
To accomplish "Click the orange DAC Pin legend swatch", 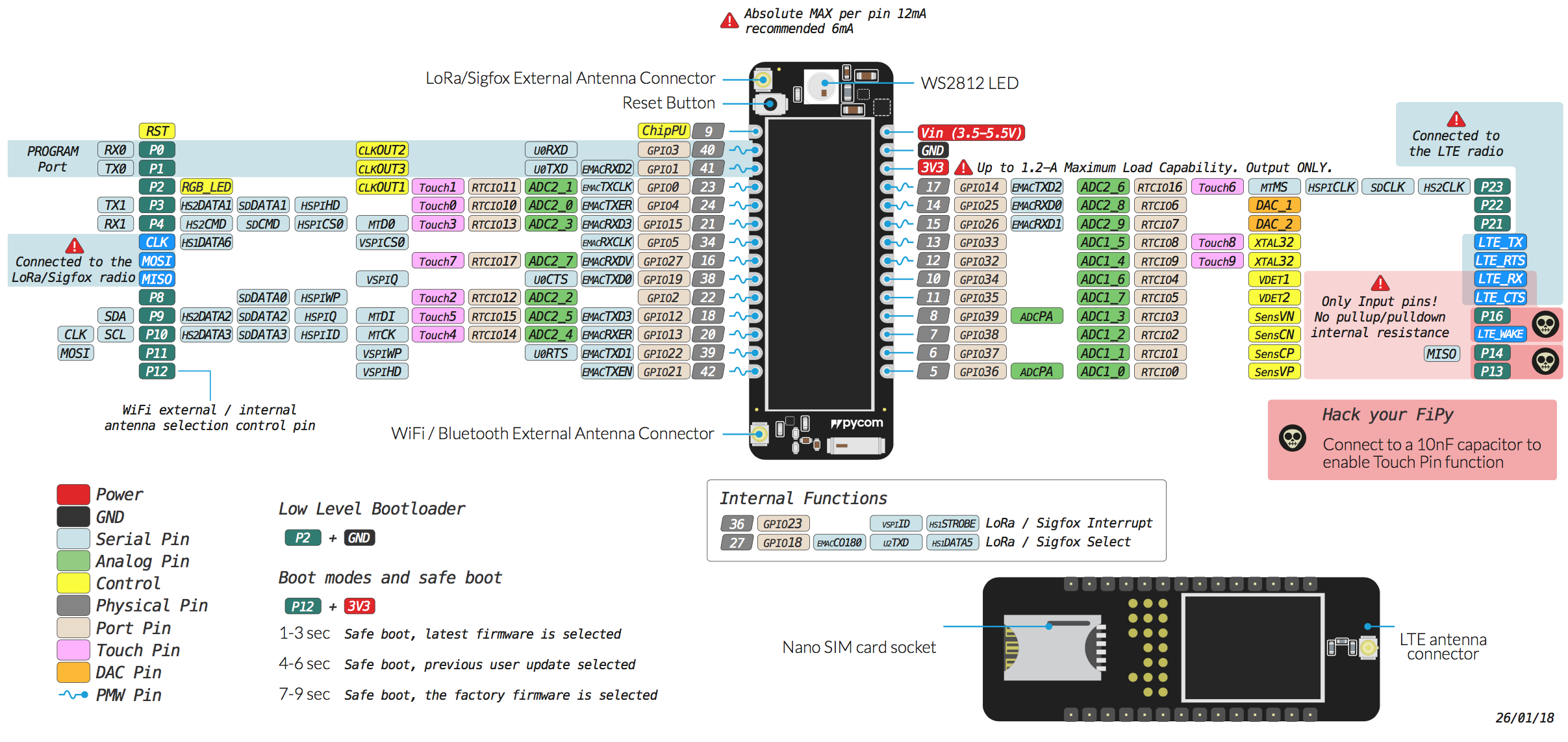I will click(73, 672).
